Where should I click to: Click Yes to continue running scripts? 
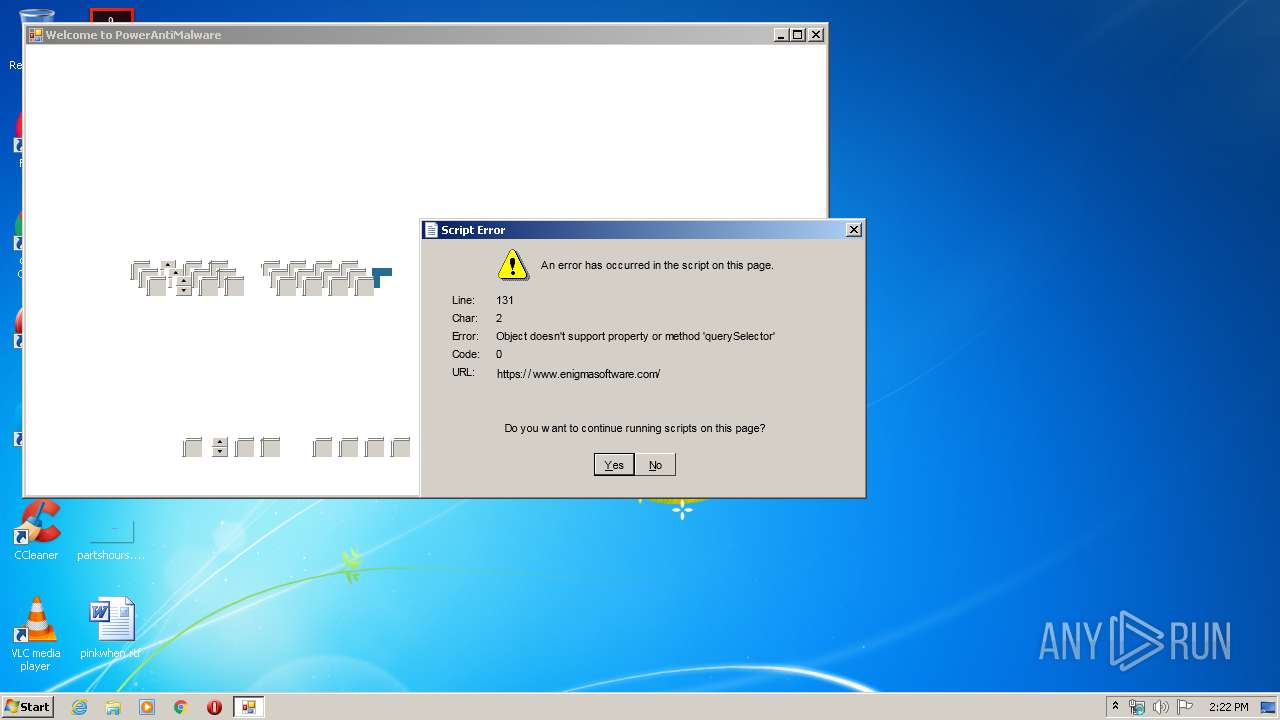614,464
